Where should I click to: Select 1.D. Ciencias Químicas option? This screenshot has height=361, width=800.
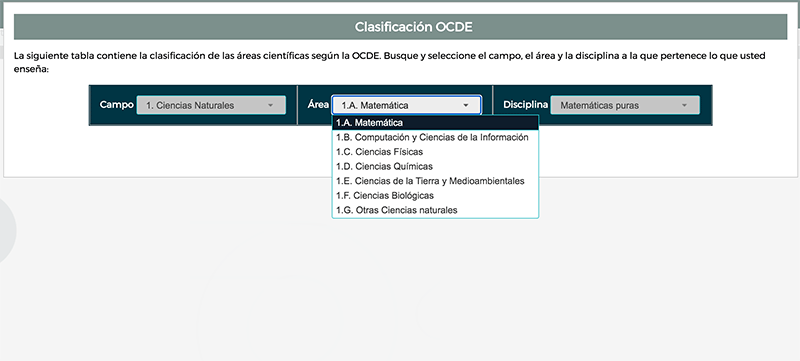click(x=435, y=166)
